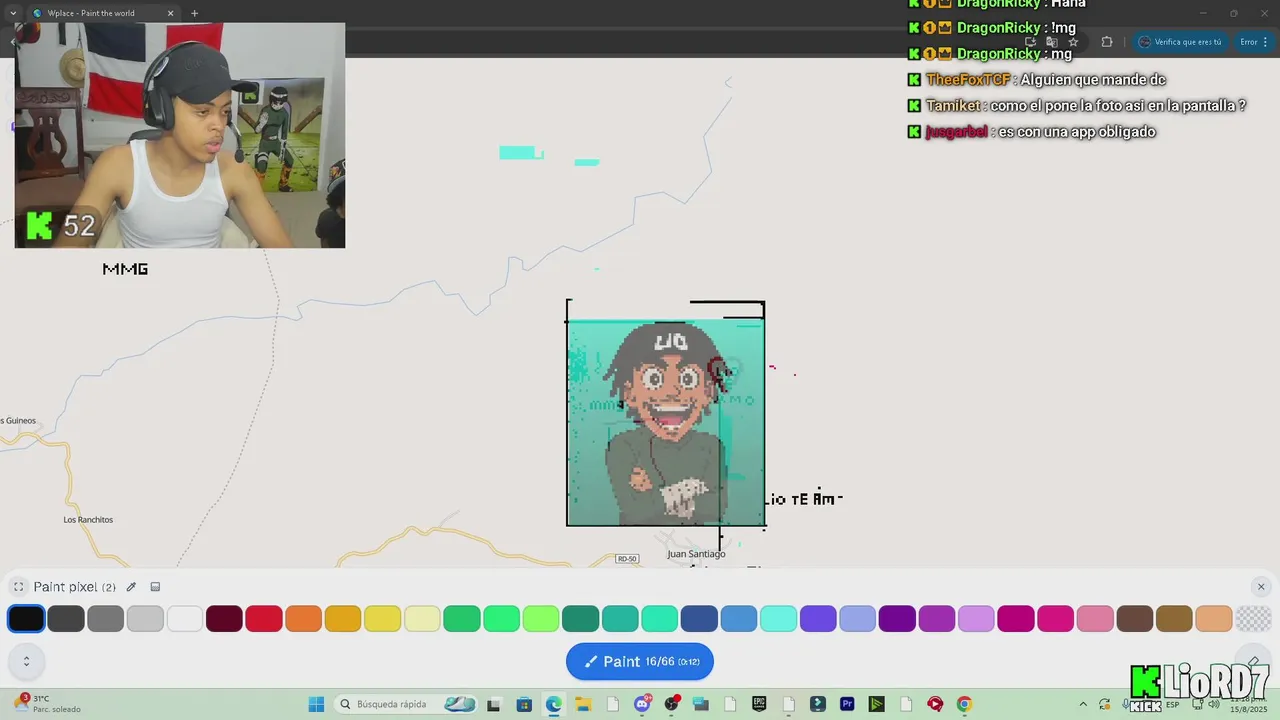The image size is (1280, 720).
Task: Pick the beige skin-tone swatch
Action: point(1214,619)
